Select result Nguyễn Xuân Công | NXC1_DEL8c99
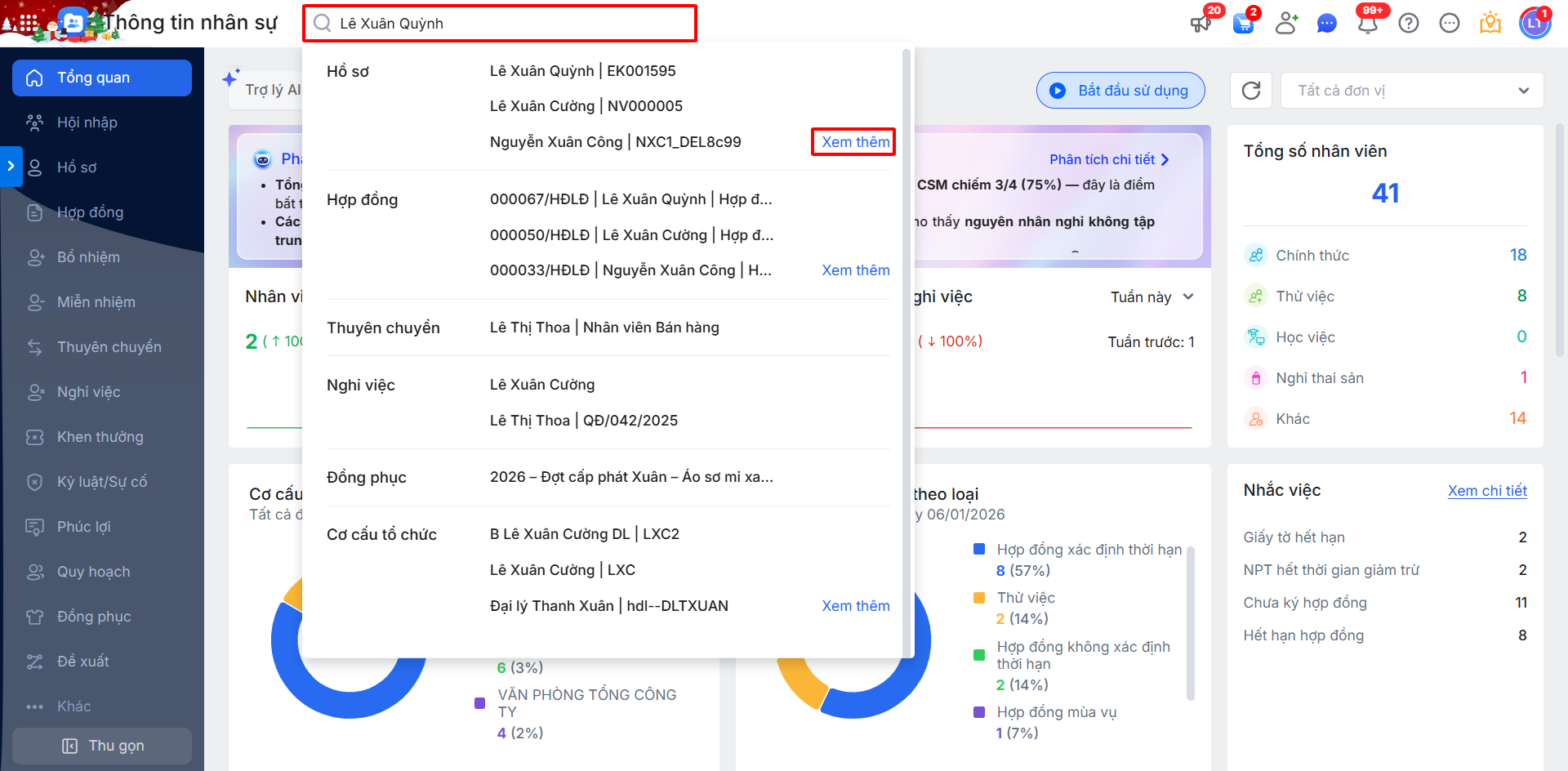This screenshot has height=771, width=1568. pyautogui.click(x=616, y=142)
